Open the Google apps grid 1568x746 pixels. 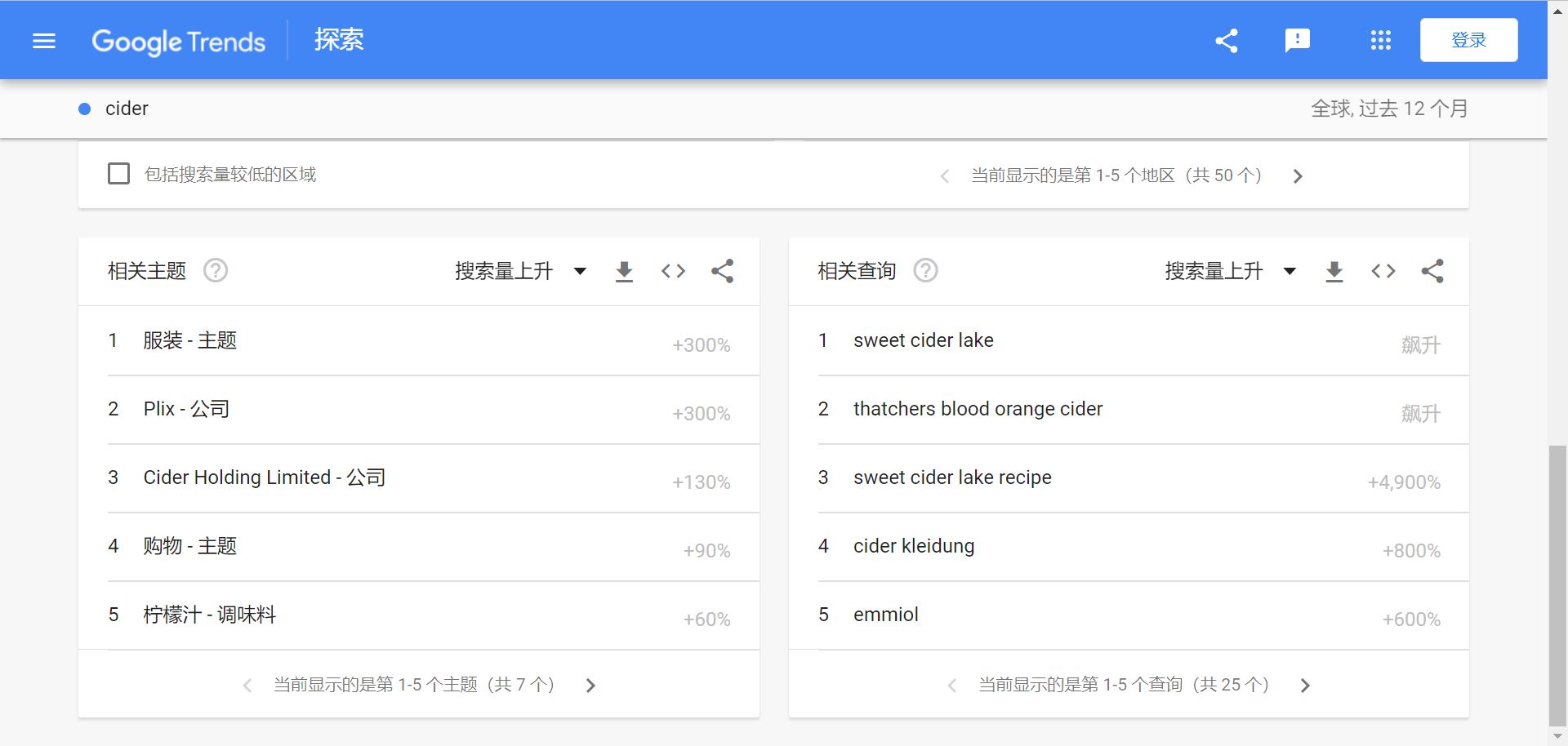coord(1379,39)
